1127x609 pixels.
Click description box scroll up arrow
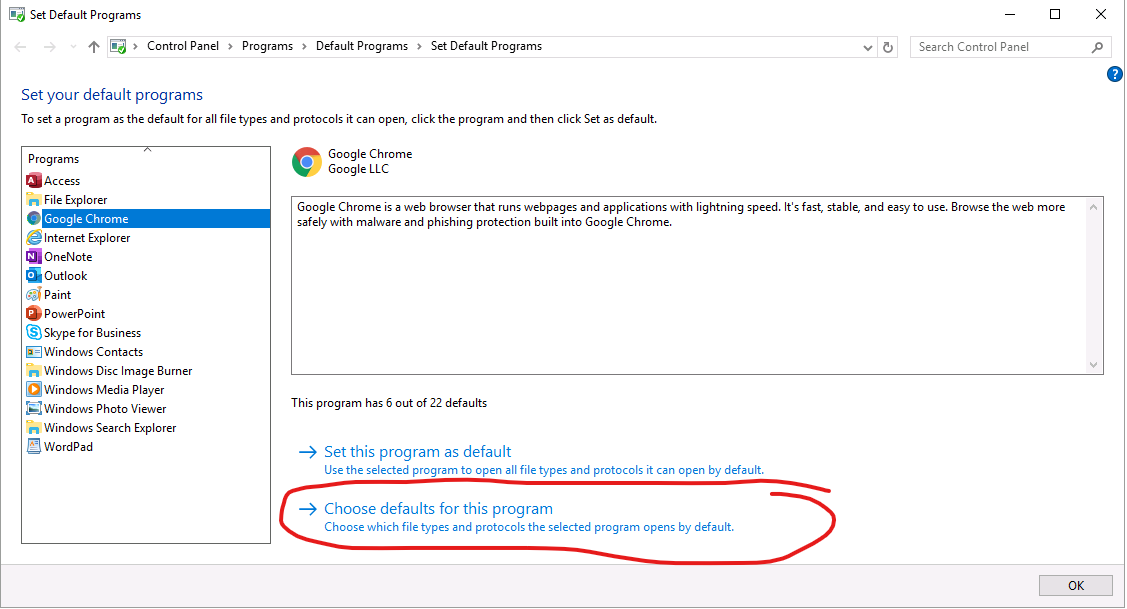pyautogui.click(x=1093, y=207)
